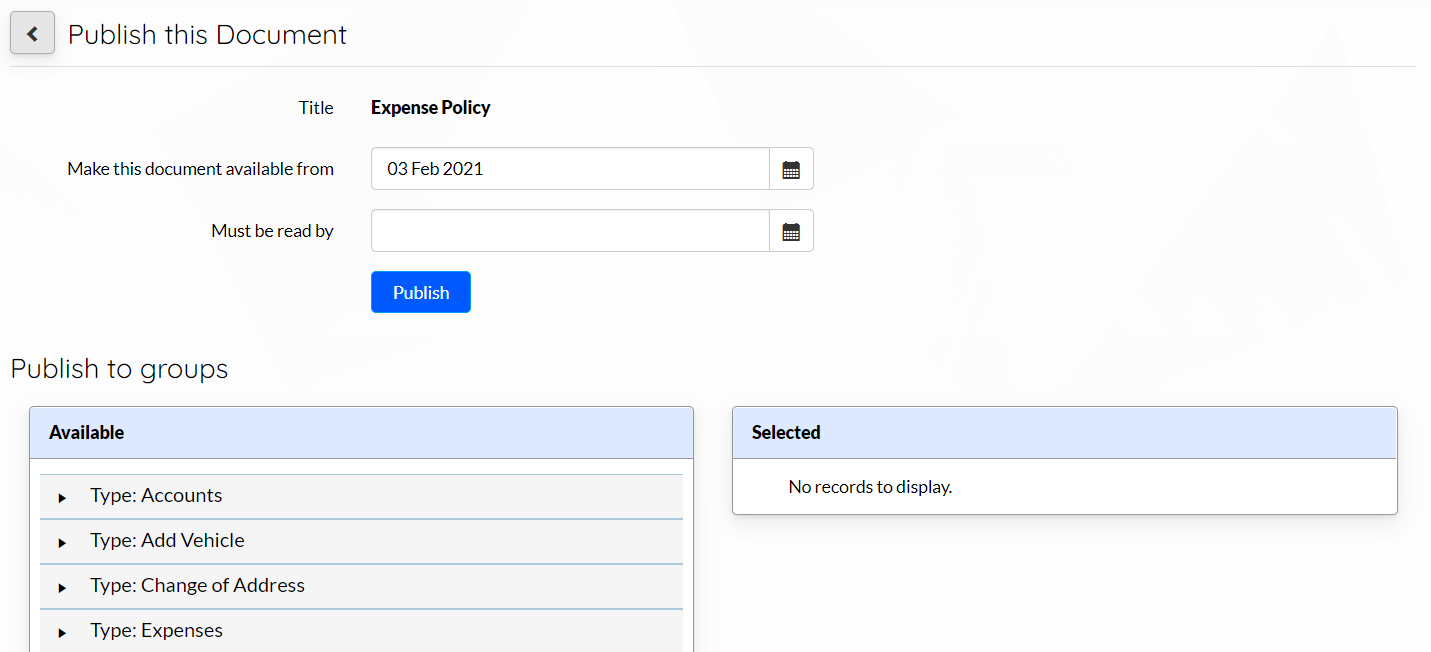Open calendar for available-from date
The image size is (1431, 652).
(791, 169)
